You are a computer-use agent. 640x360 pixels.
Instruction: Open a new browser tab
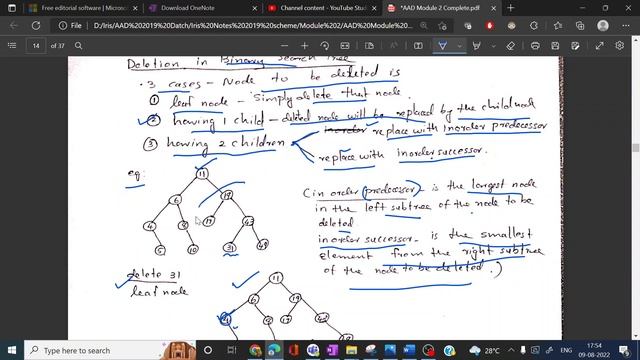(x=511, y=8)
